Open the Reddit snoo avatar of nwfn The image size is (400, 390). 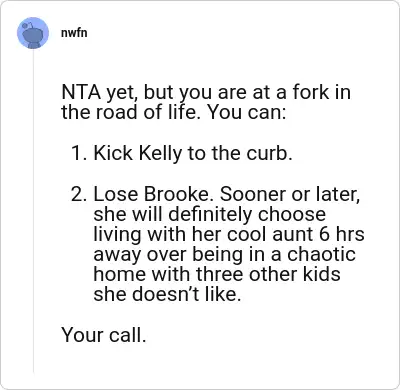pyautogui.click(x=33, y=33)
